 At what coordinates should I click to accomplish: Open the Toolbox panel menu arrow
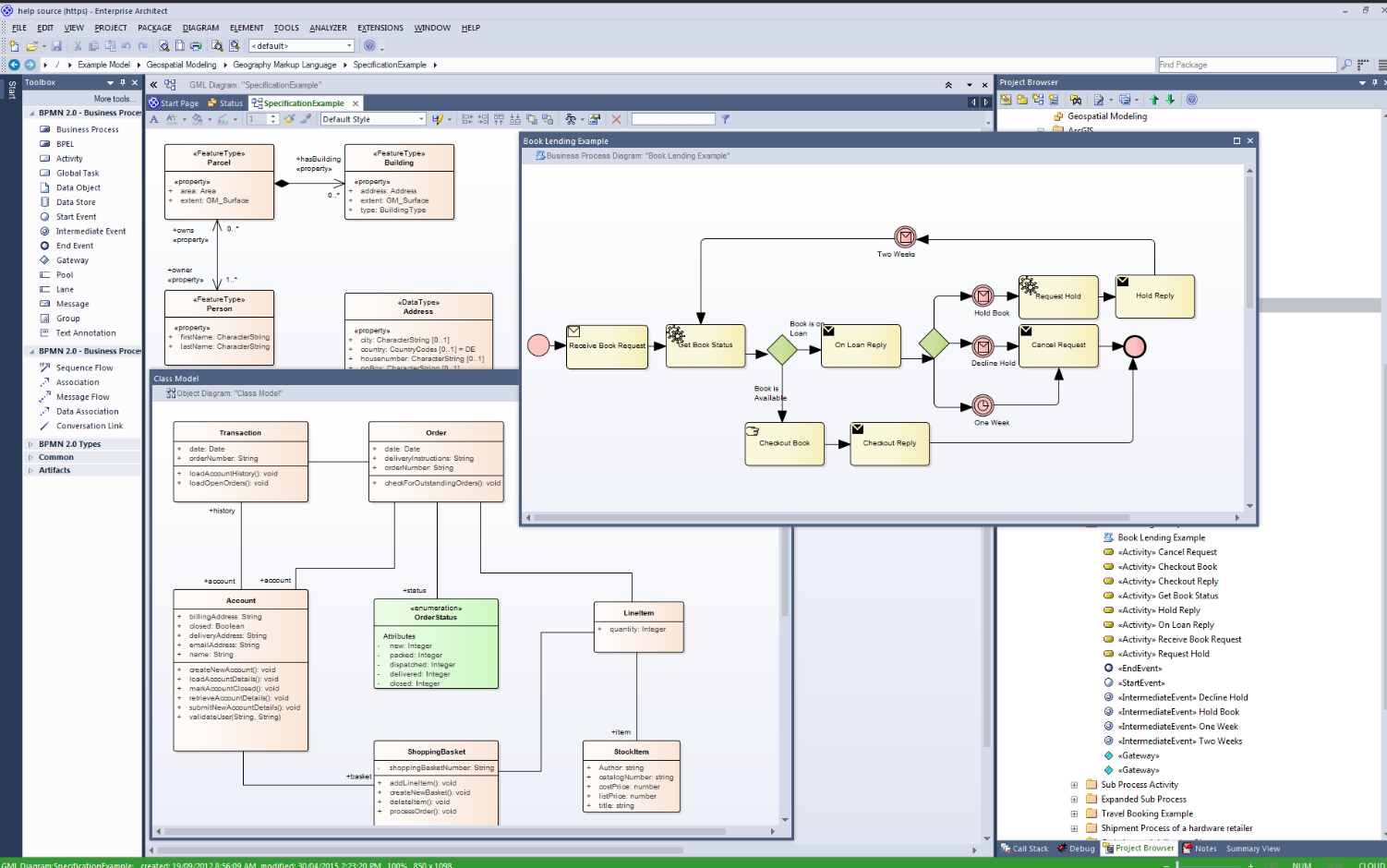110,82
